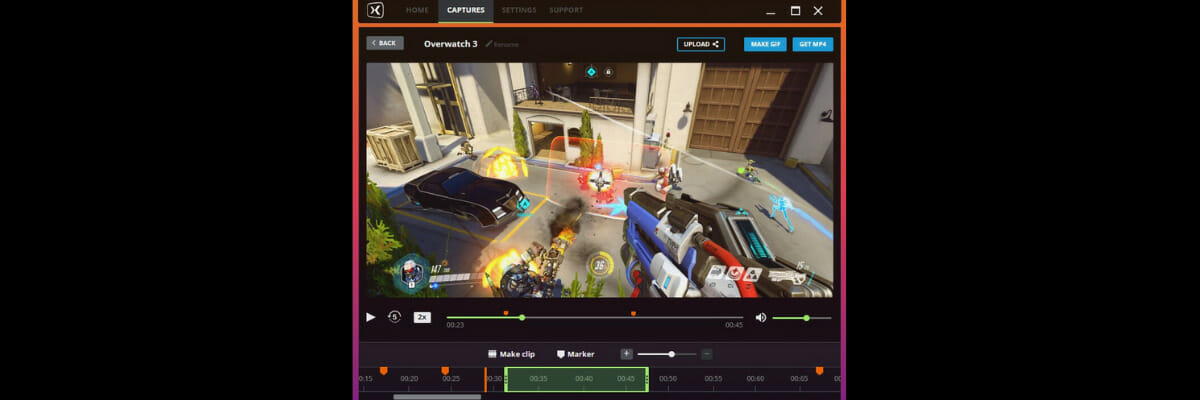Click the 00:23 current time label
This screenshot has width=1200, height=400.
(455, 325)
